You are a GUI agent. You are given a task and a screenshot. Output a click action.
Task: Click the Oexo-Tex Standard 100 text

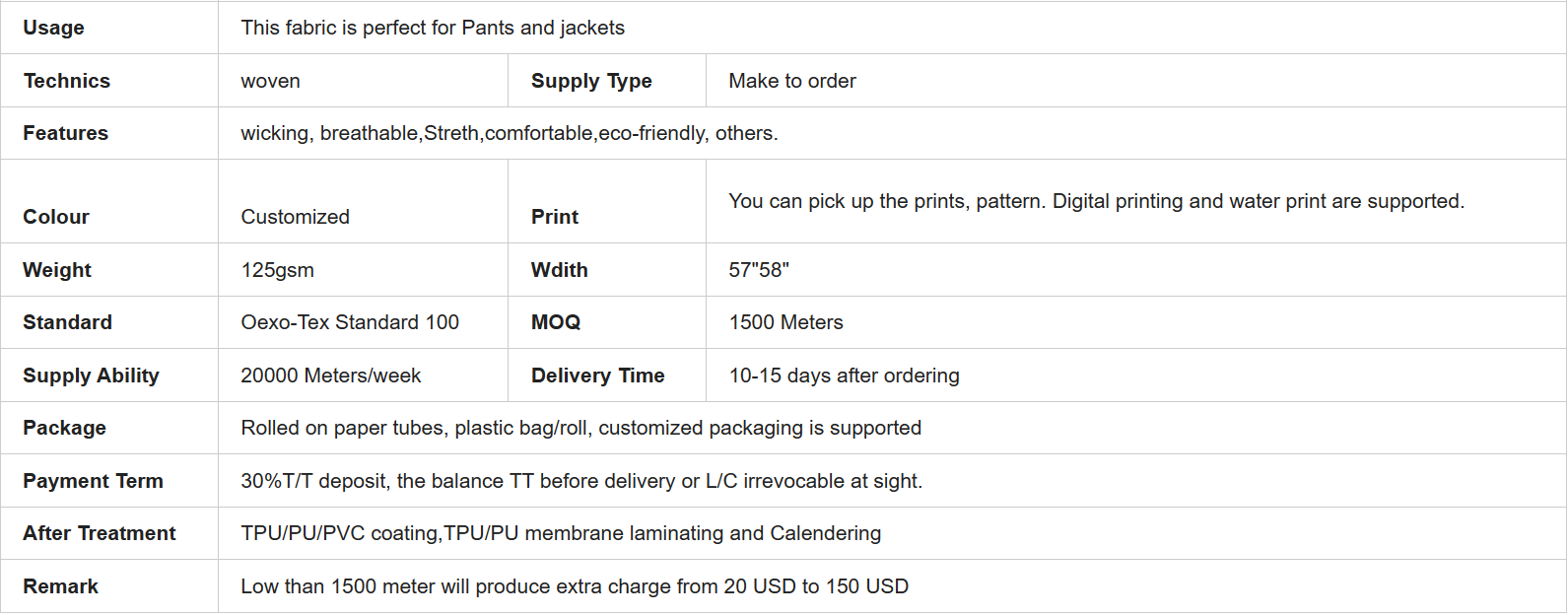[x=350, y=322]
